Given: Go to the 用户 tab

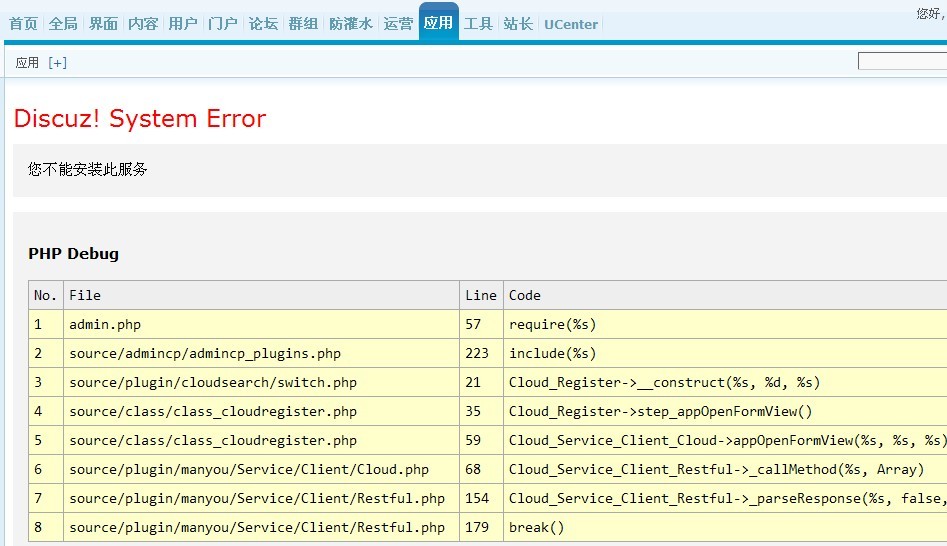Looking at the screenshot, I should [183, 24].
